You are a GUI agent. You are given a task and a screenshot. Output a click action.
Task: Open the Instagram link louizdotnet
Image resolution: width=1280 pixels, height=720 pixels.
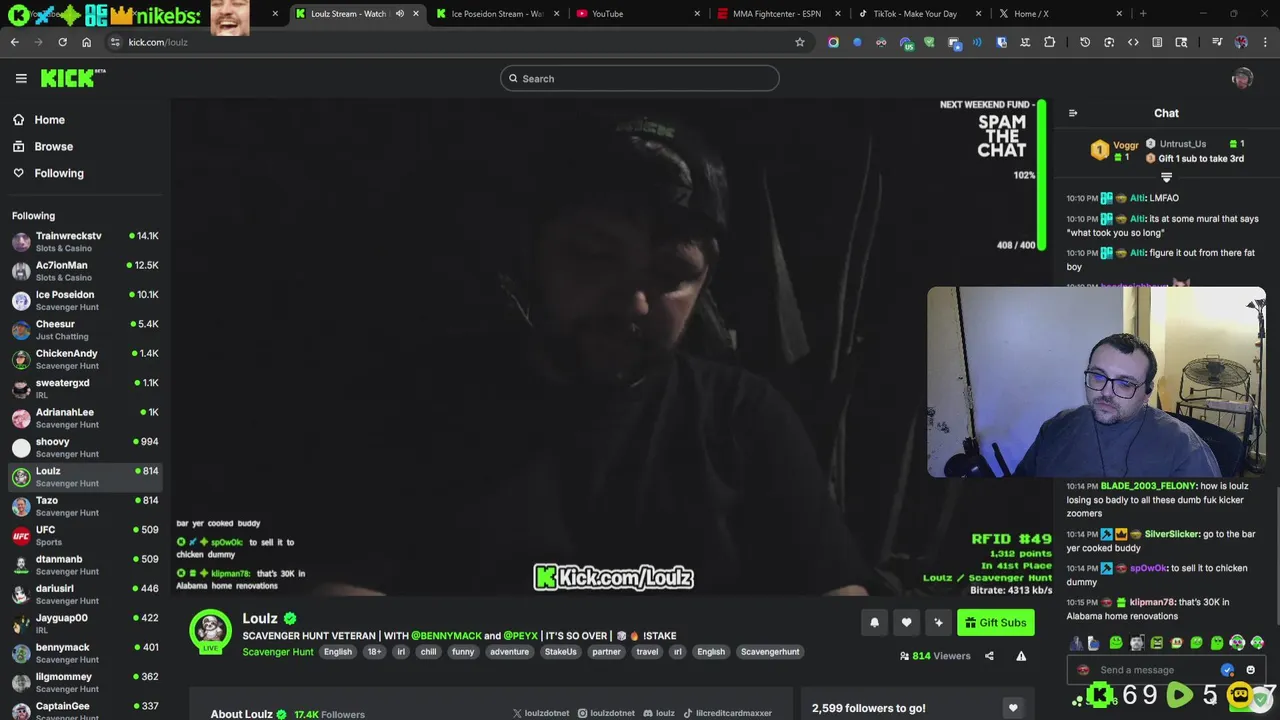(x=606, y=713)
